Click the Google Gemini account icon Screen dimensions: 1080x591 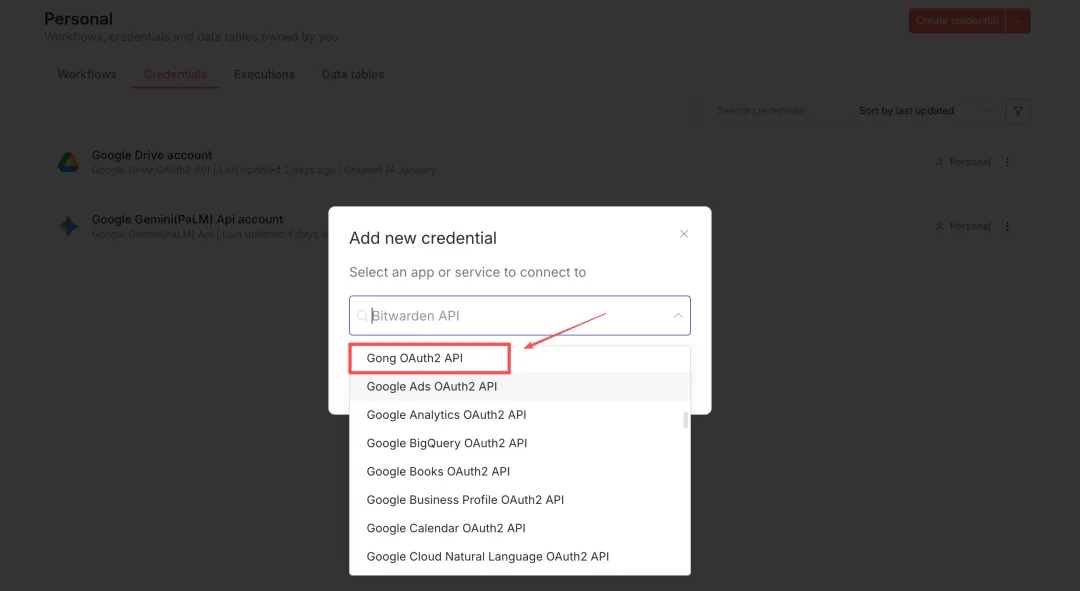pos(68,226)
